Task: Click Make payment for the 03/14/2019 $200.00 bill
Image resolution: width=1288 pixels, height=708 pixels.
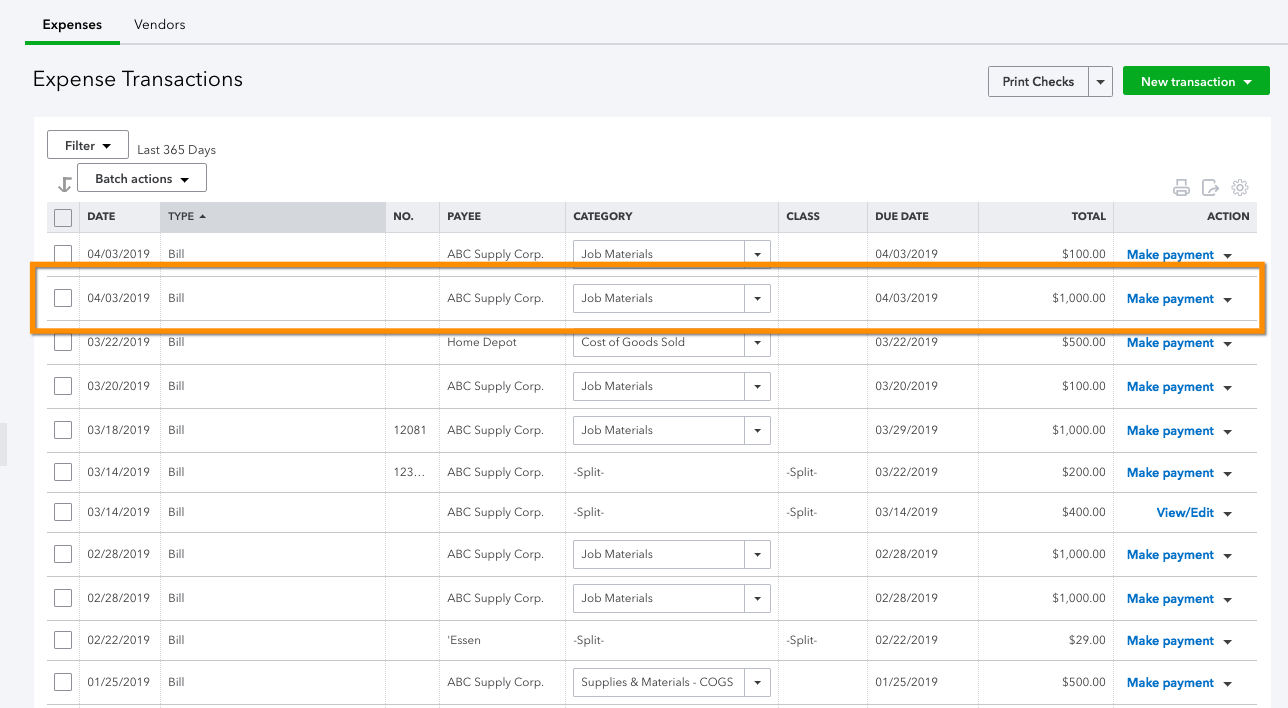Action: pyautogui.click(x=1170, y=473)
